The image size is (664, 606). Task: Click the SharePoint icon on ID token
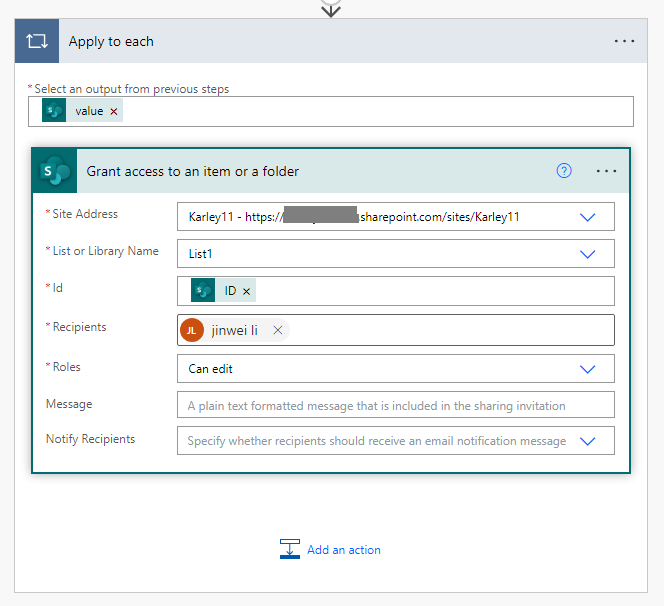coord(203,290)
